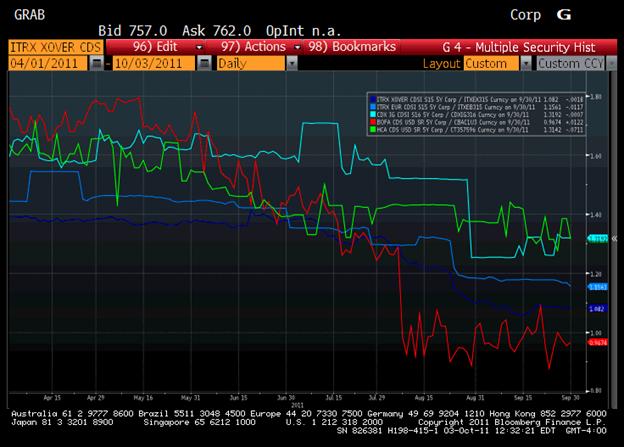Click the green HCA CDS legend swatch
Viewport: 624px width, 447px height.
click(x=373, y=129)
